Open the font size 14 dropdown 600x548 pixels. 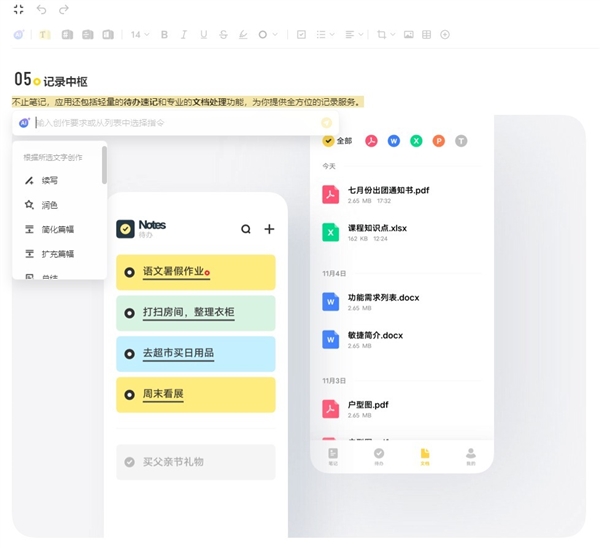tap(140, 34)
